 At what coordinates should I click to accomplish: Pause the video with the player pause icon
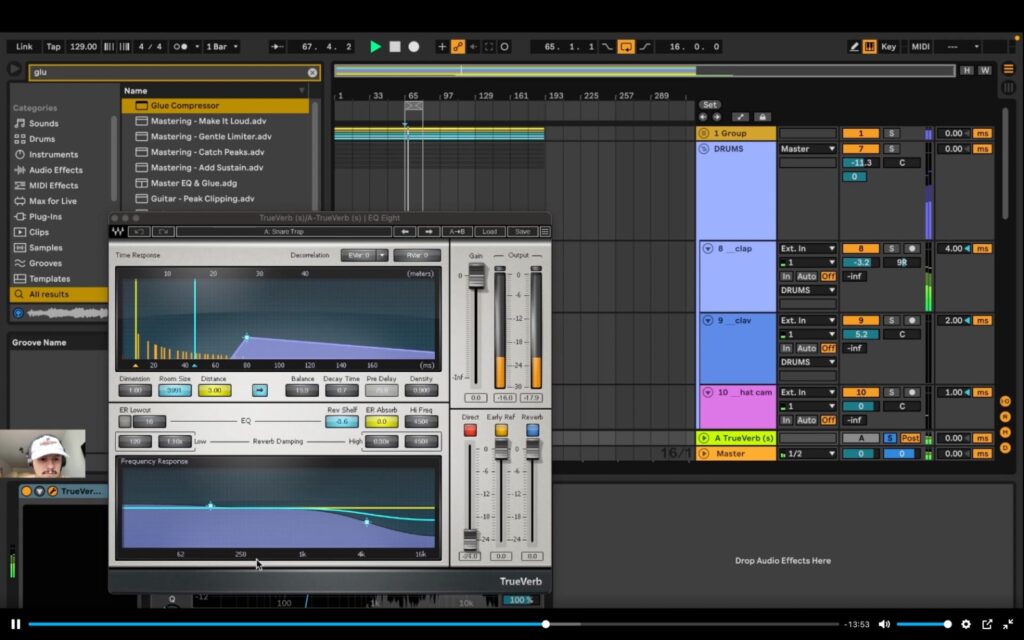16,624
